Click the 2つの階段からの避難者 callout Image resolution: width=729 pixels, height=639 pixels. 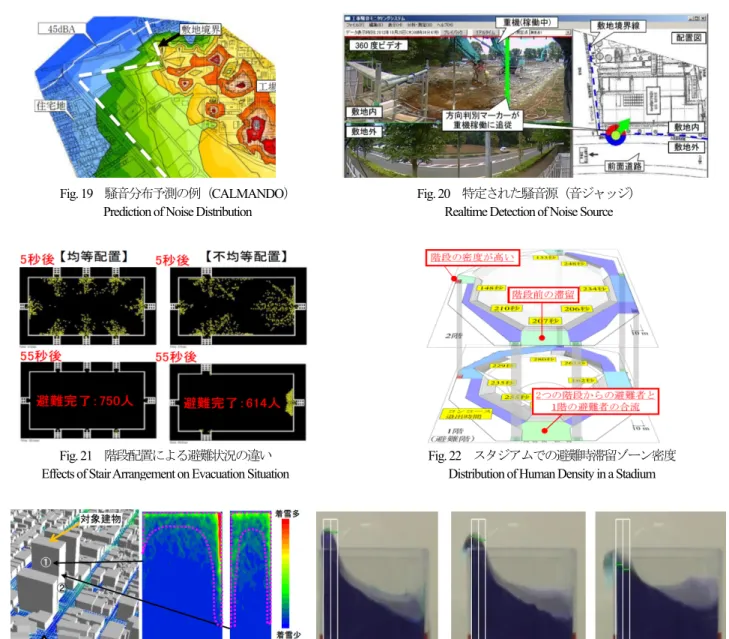pos(595,401)
